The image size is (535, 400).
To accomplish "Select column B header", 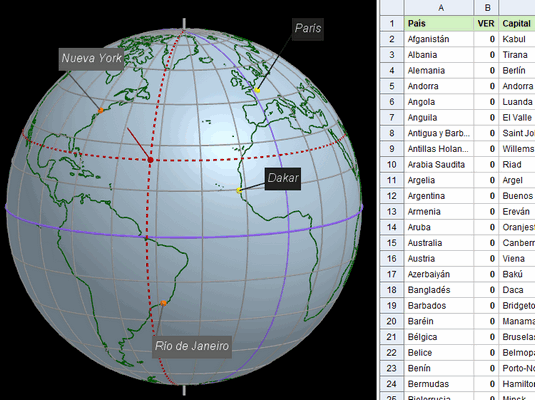I will tap(487, 7).
